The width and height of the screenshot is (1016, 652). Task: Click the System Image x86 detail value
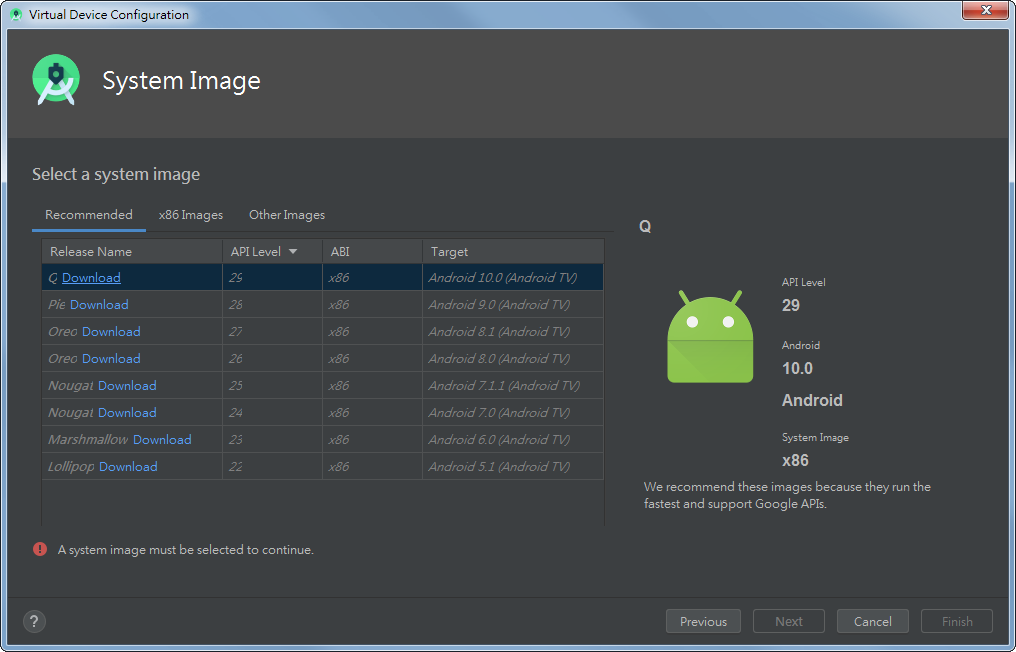(x=795, y=460)
